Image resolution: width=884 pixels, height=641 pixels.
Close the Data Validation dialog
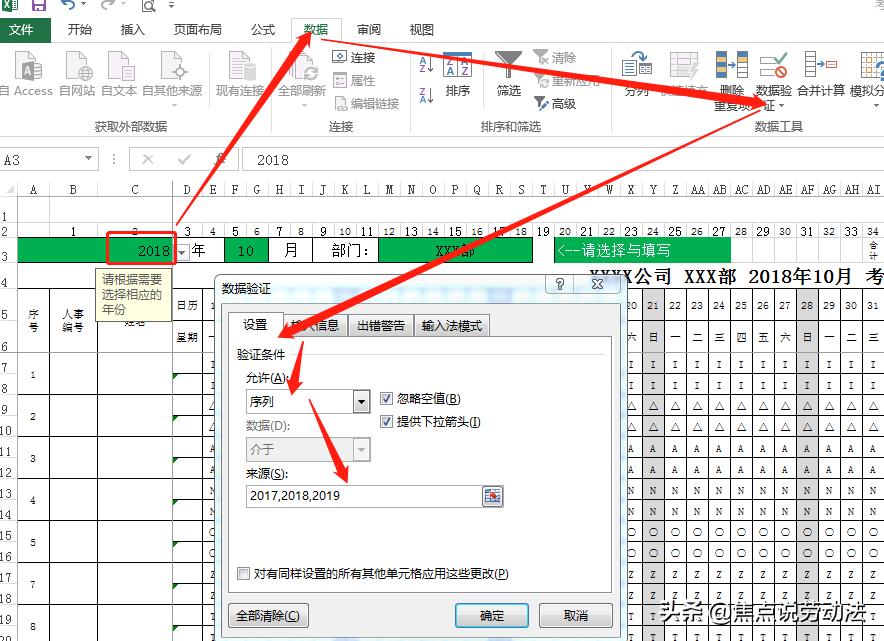598,284
